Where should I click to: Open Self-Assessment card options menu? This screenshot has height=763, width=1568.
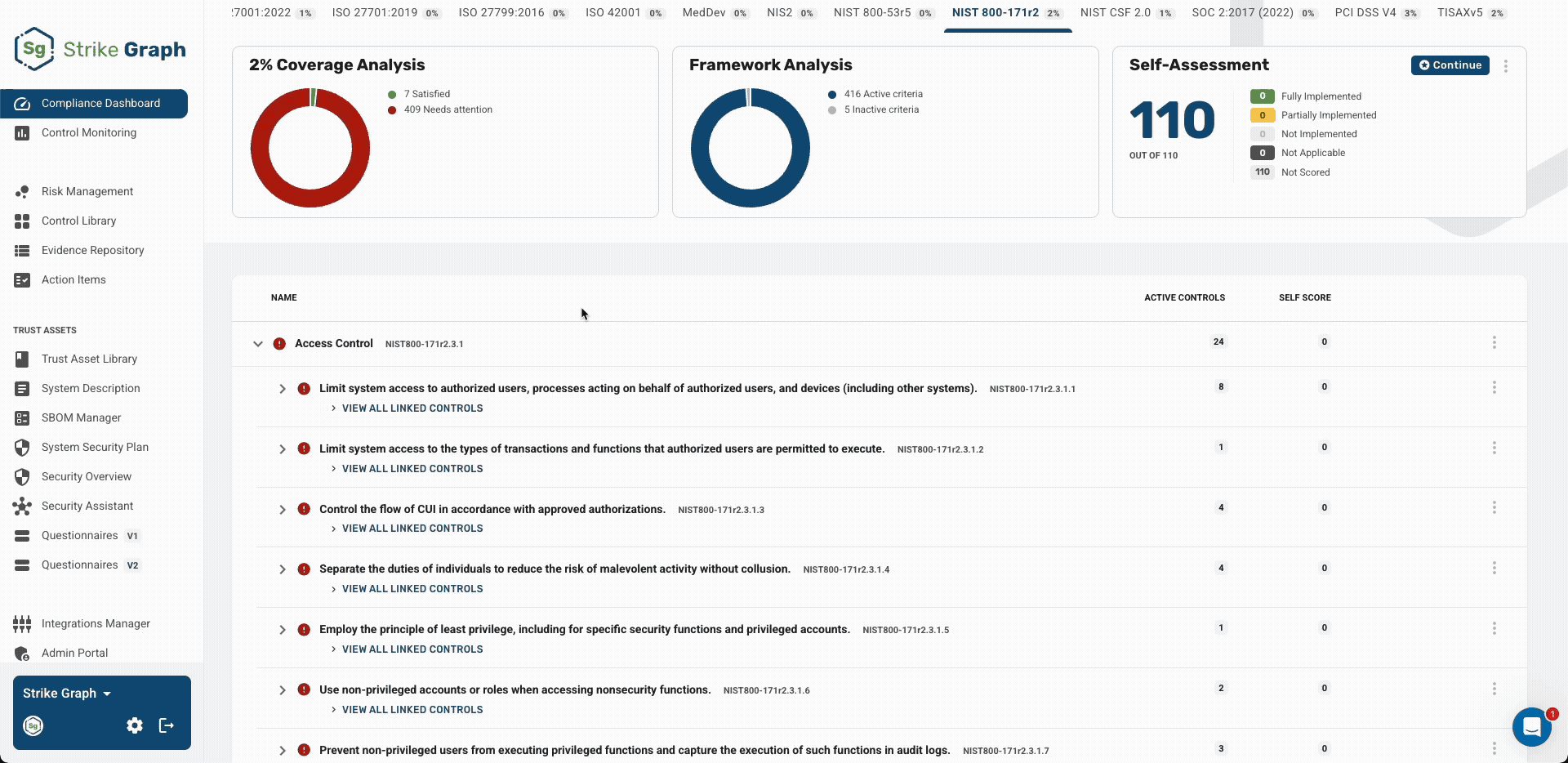point(1506,66)
